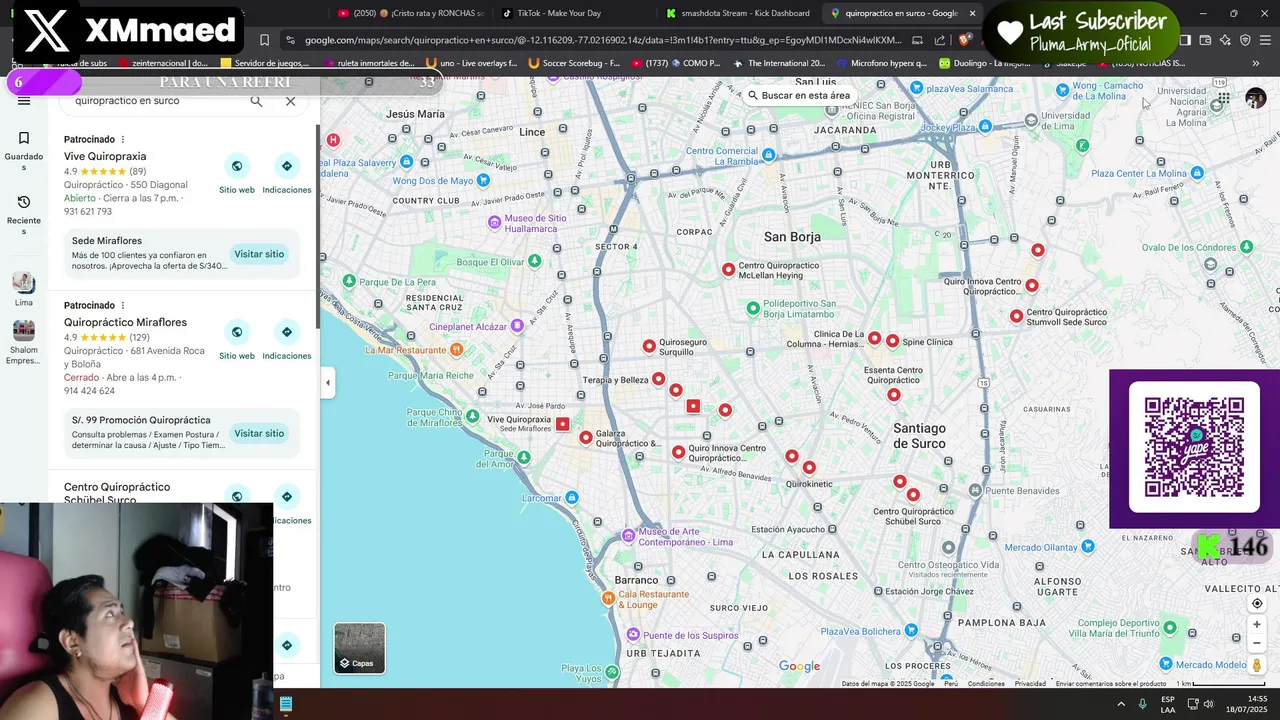This screenshot has width=1280, height=720.
Task: Click the Street View pegman icon
Action: coord(1257,665)
